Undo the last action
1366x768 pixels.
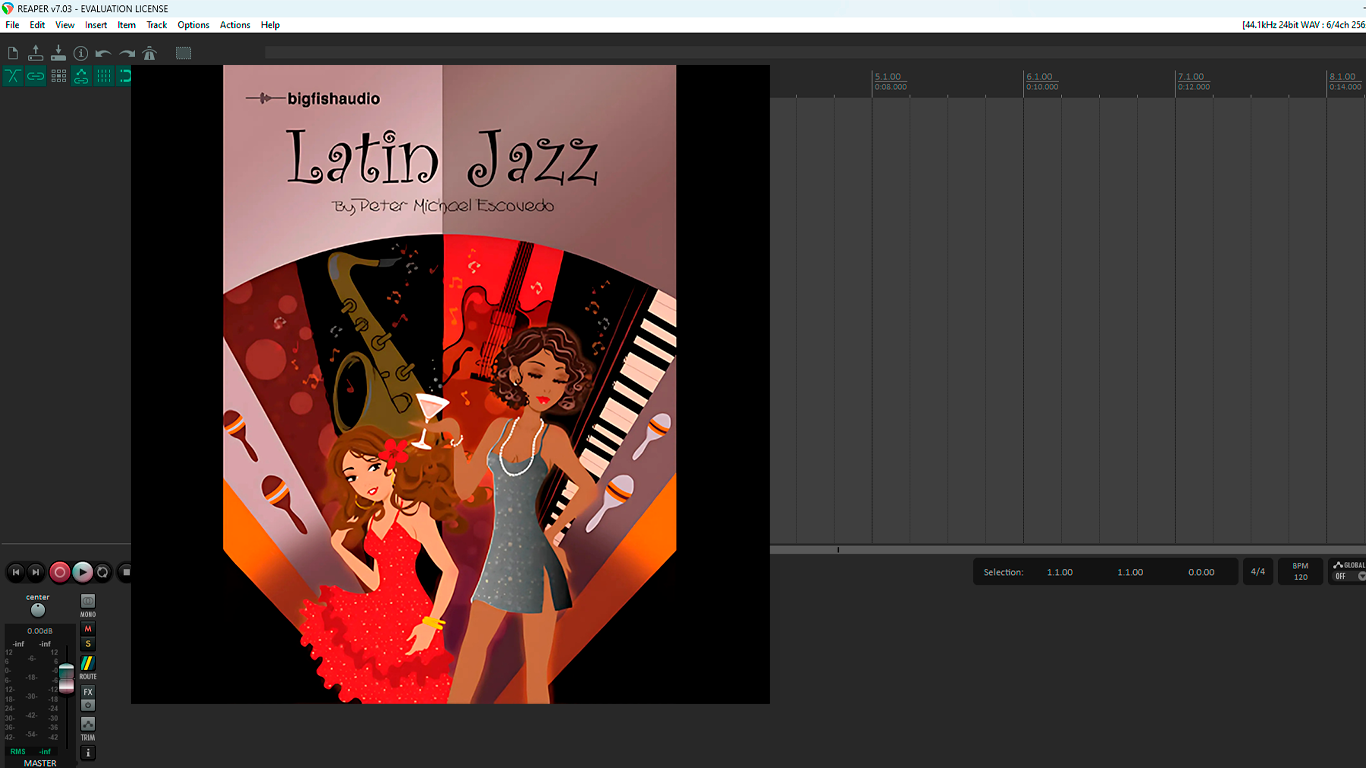click(x=103, y=53)
